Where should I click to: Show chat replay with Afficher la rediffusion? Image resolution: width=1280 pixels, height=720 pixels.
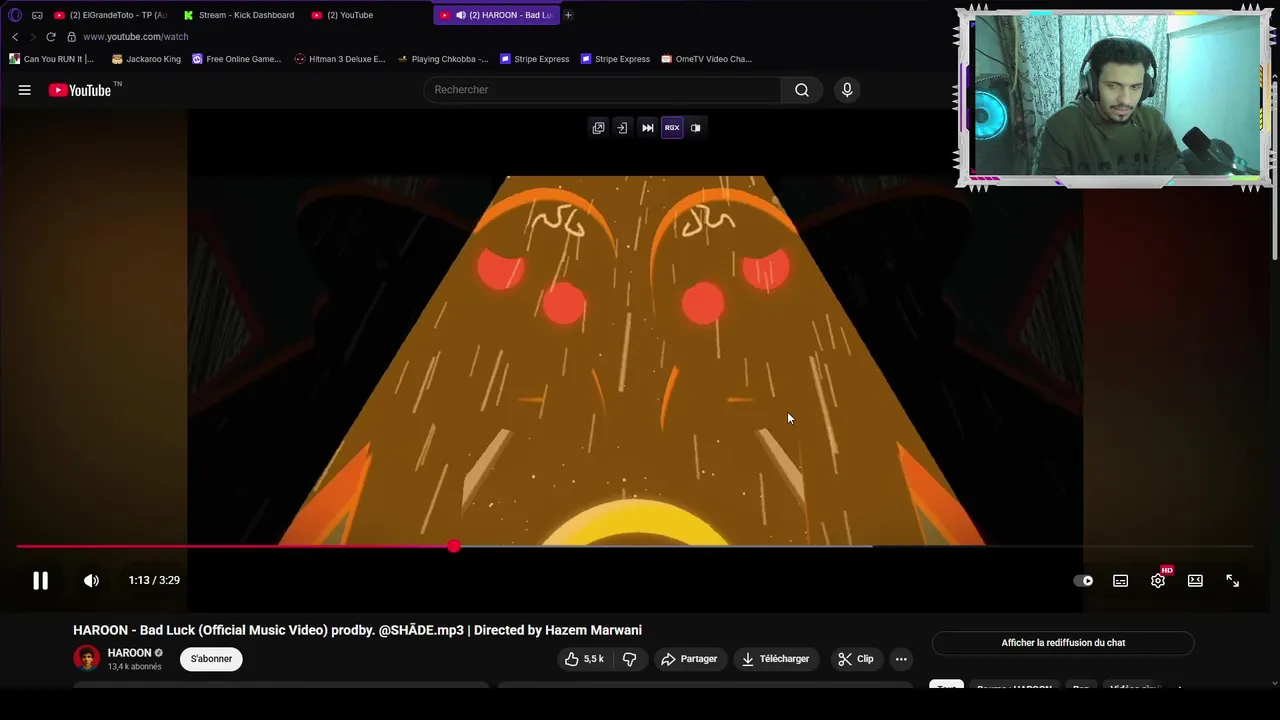(x=1063, y=643)
